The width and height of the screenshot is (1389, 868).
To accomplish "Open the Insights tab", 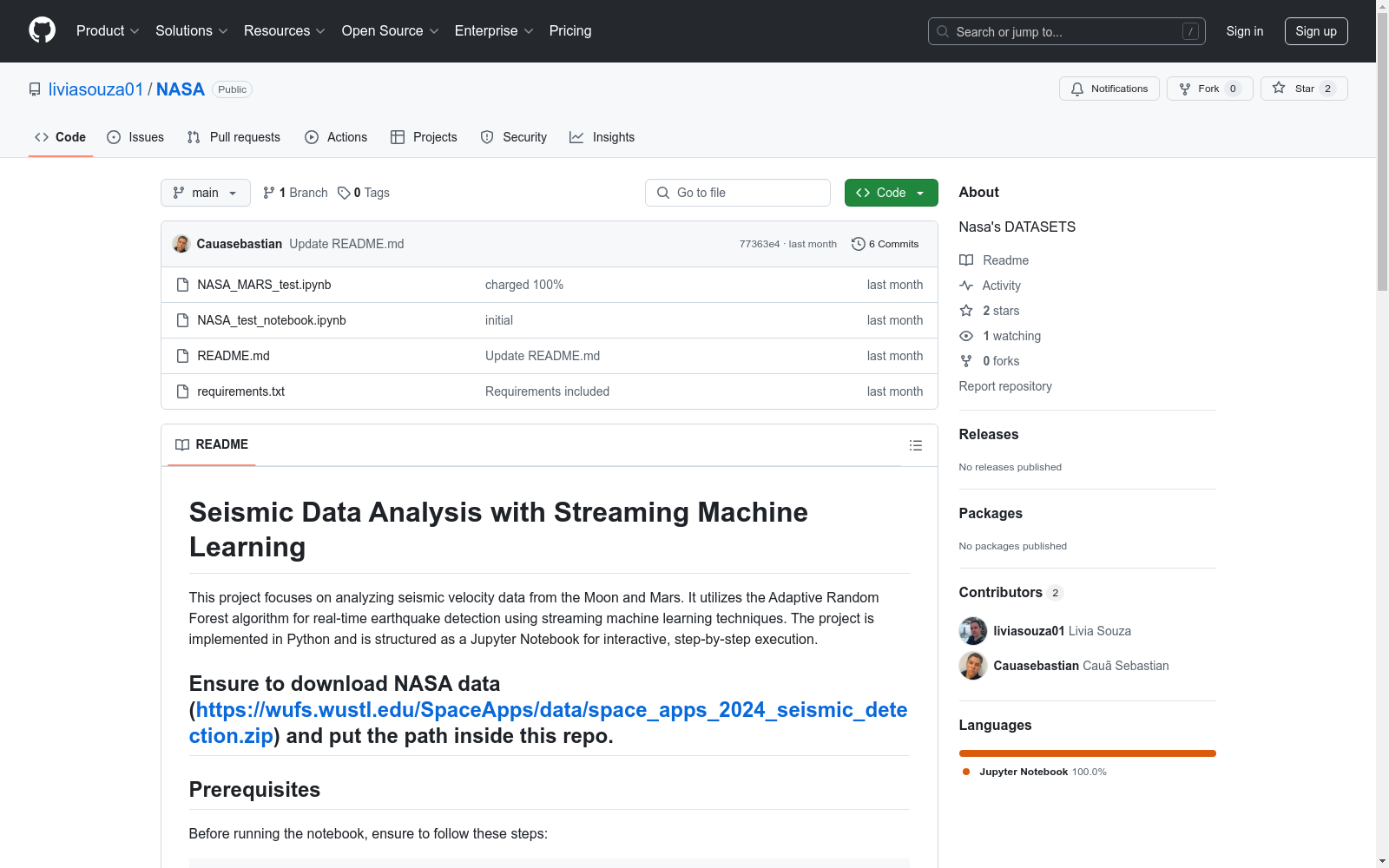I will (x=602, y=137).
